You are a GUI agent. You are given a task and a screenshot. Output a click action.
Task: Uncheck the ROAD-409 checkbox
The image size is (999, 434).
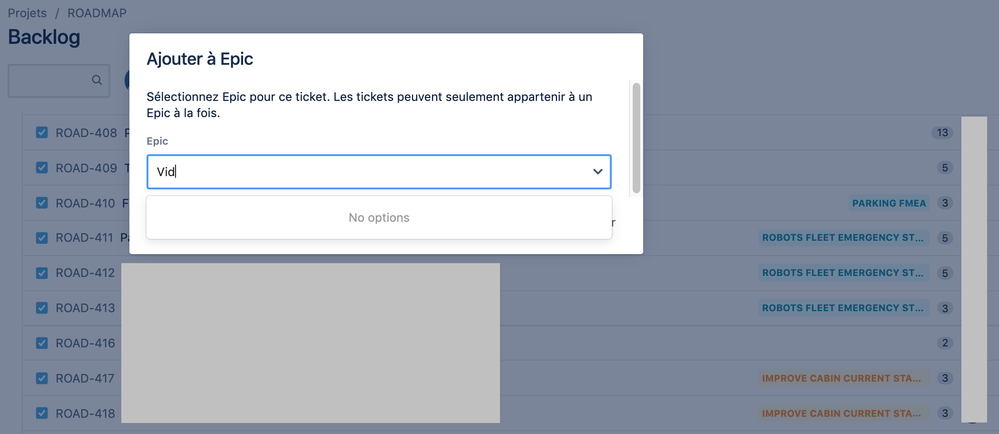(42, 168)
